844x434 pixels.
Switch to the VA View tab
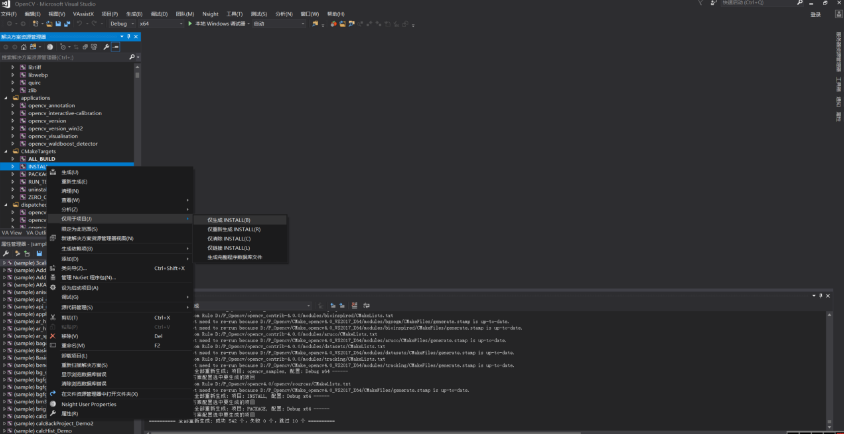click(x=11, y=233)
